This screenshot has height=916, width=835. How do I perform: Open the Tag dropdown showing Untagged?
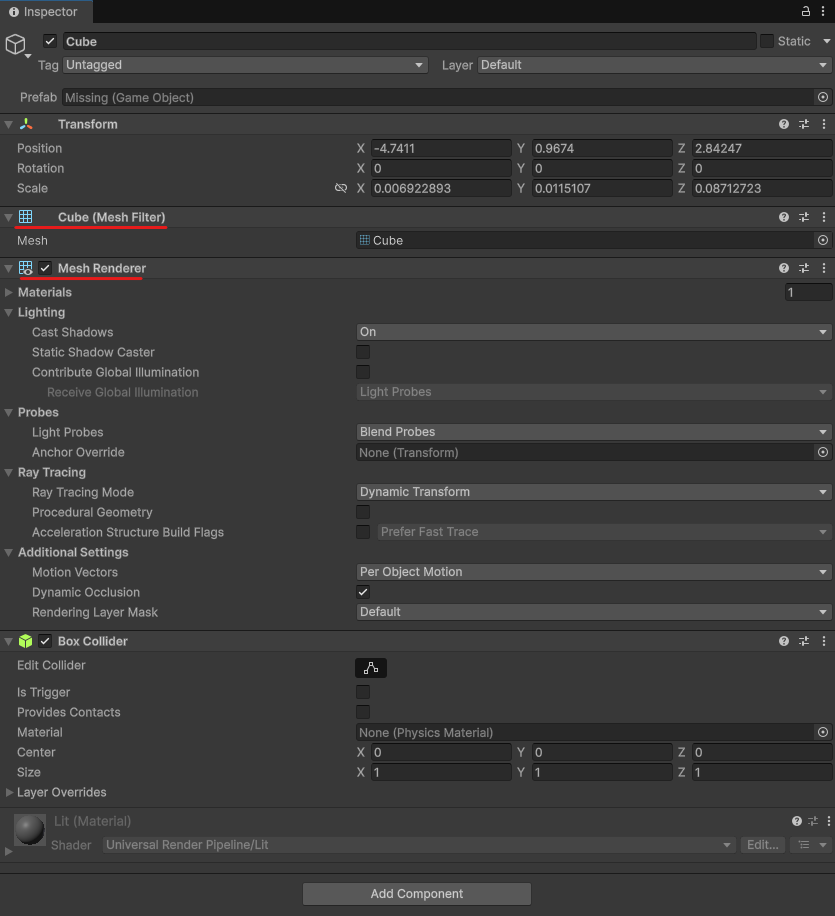[245, 65]
